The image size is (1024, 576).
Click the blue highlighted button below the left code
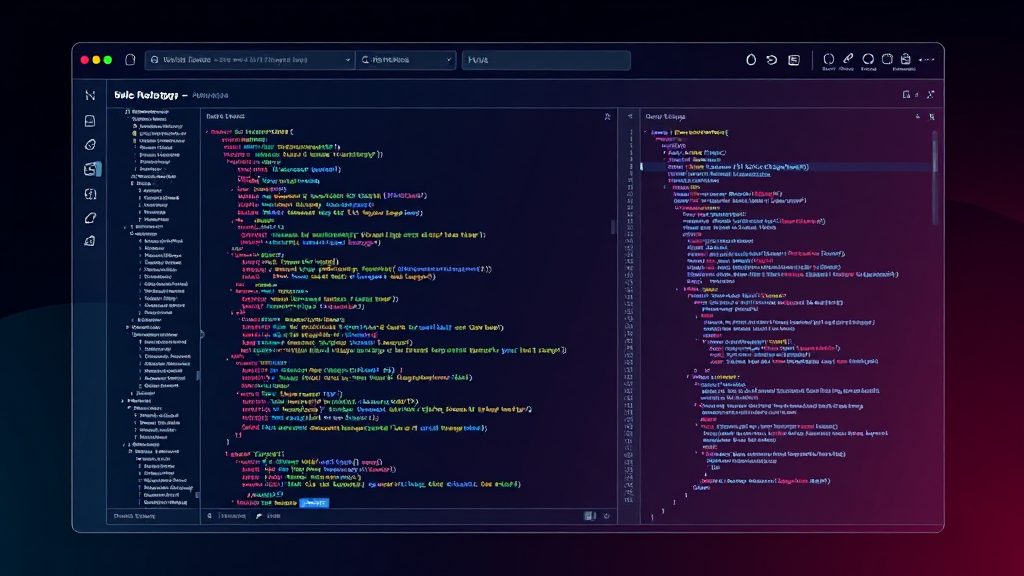(x=314, y=503)
